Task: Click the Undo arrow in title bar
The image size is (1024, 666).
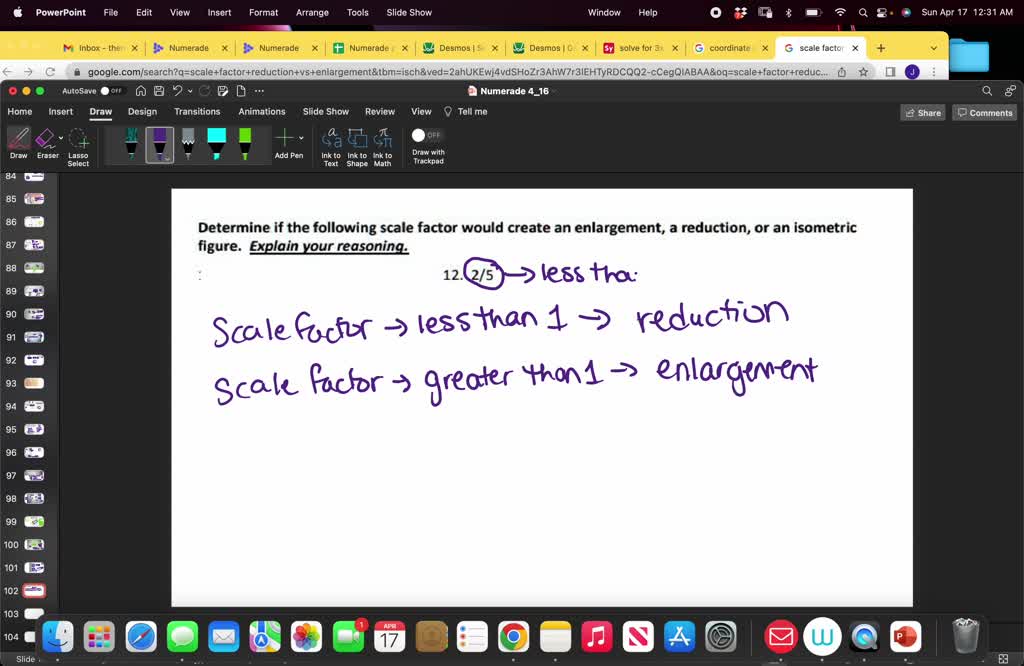Action: [x=177, y=91]
